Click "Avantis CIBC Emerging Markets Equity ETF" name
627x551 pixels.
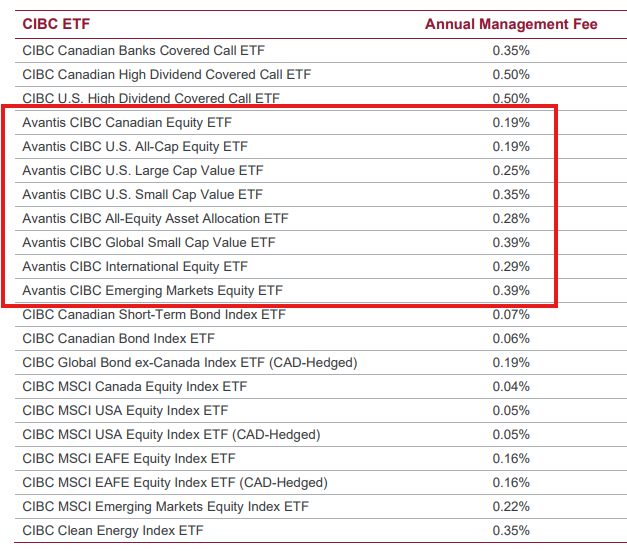click(x=152, y=291)
